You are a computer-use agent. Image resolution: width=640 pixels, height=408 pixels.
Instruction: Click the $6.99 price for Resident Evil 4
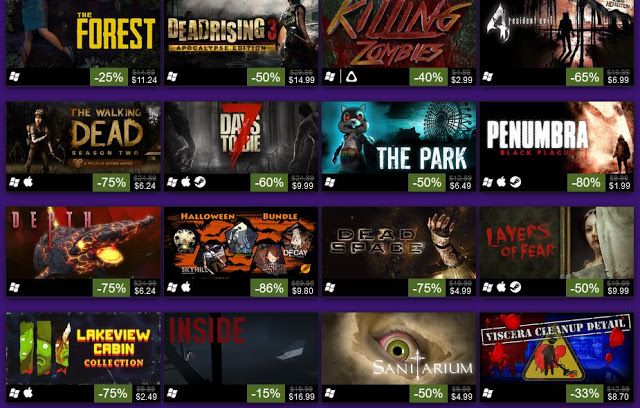618,80
